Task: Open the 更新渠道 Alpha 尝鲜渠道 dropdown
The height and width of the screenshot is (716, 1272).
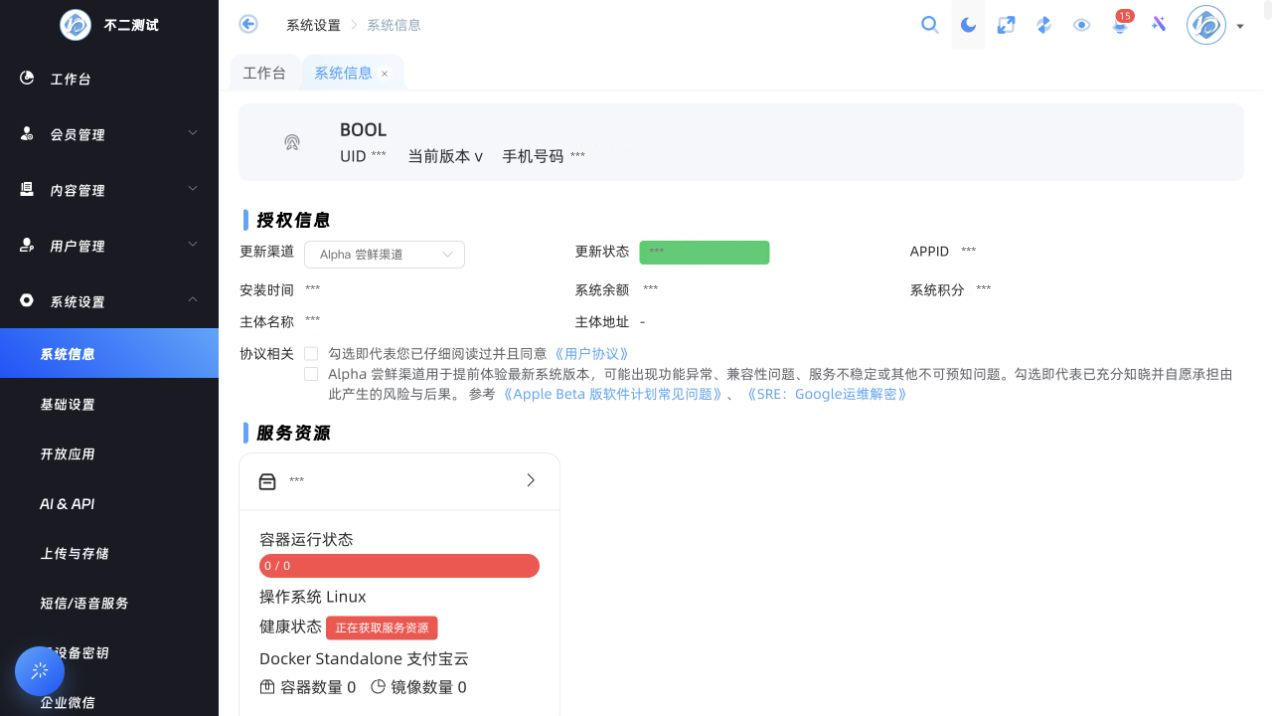Action: (384, 254)
